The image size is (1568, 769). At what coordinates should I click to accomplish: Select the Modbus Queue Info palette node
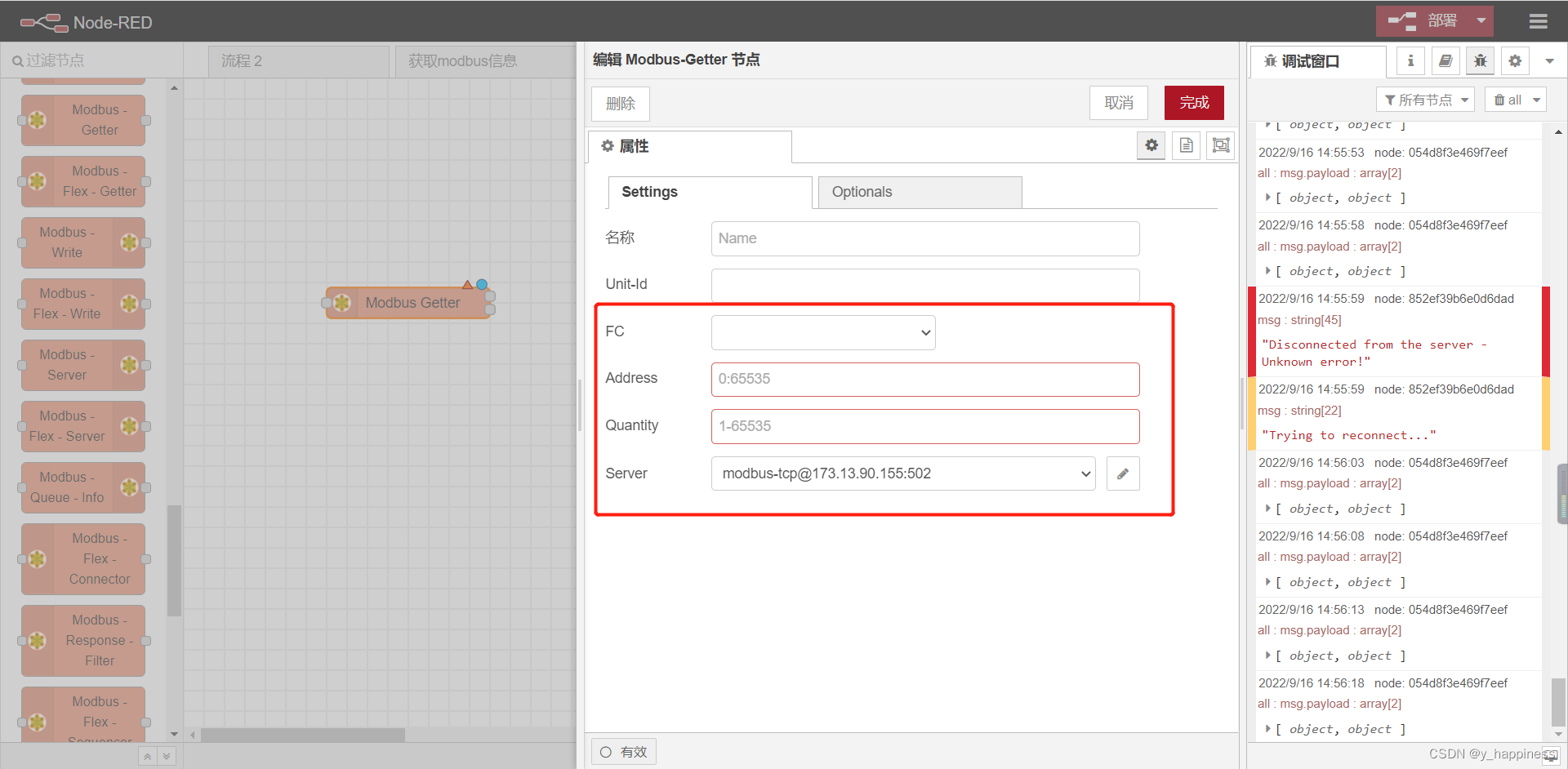pyautogui.click(x=83, y=487)
